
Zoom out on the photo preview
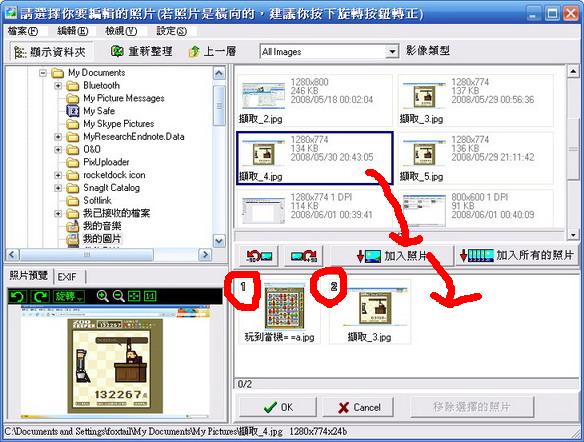coord(118,296)
